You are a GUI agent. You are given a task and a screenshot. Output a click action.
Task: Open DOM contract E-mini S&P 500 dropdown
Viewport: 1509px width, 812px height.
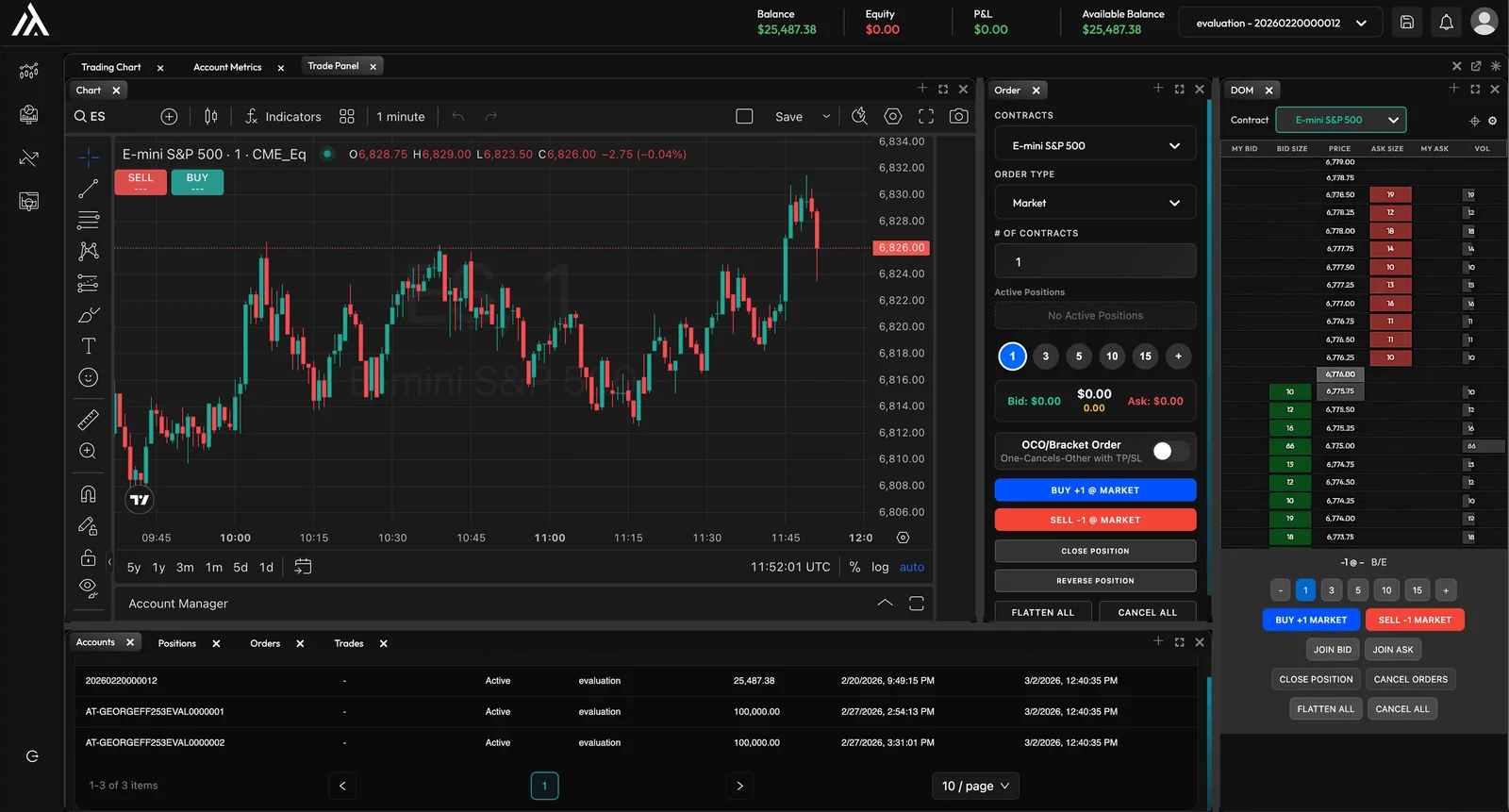(x=1340, y=120)
